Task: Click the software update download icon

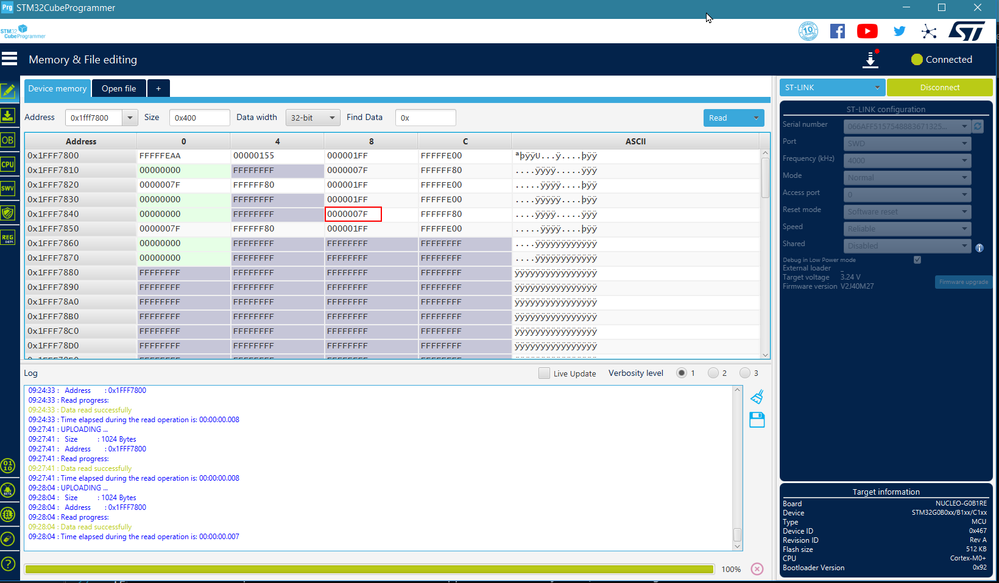Action: point(870,59)
